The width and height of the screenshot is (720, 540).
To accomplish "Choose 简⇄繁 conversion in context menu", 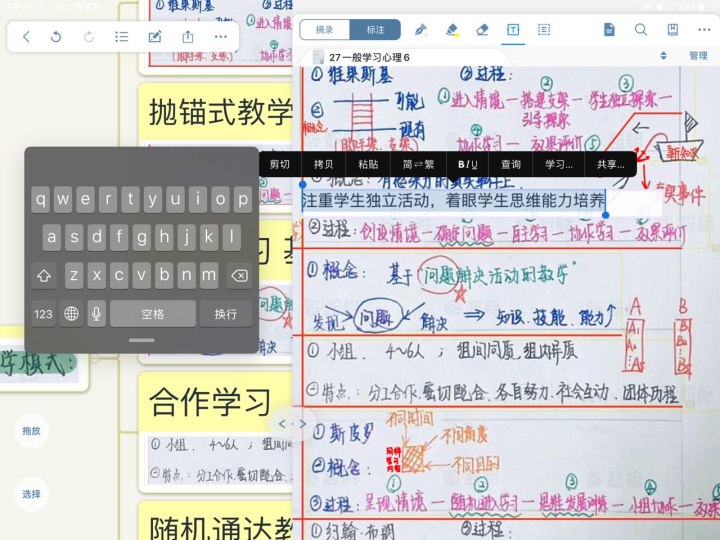I will coord(418,164).
